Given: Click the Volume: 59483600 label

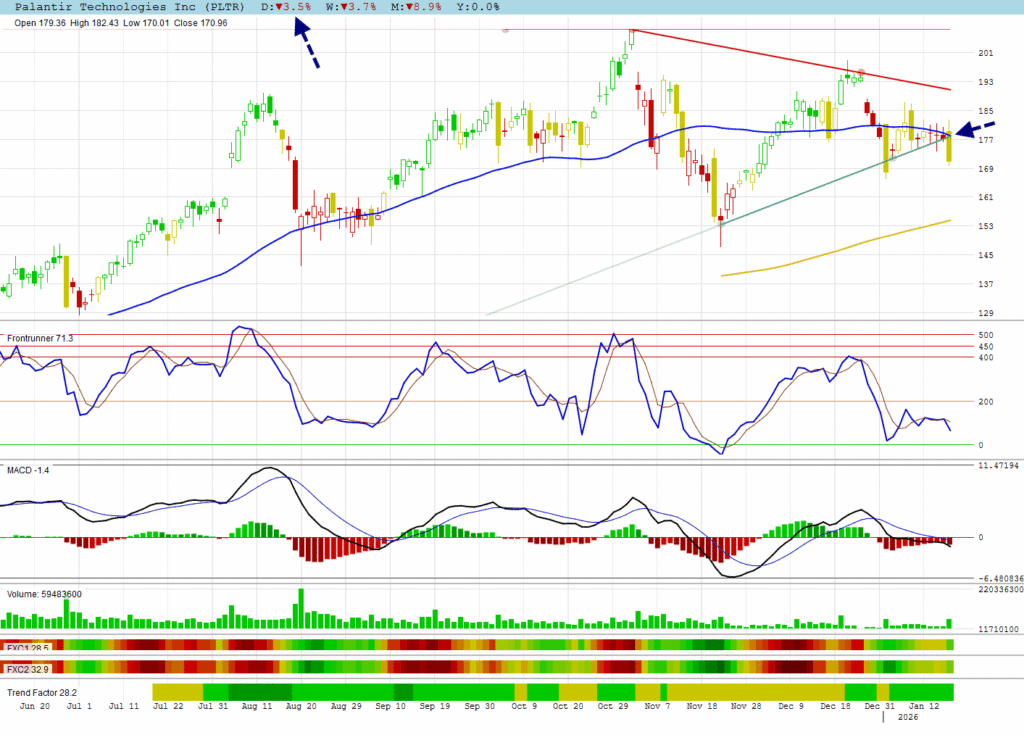Looking at the screenshot, I should (44, 594).
